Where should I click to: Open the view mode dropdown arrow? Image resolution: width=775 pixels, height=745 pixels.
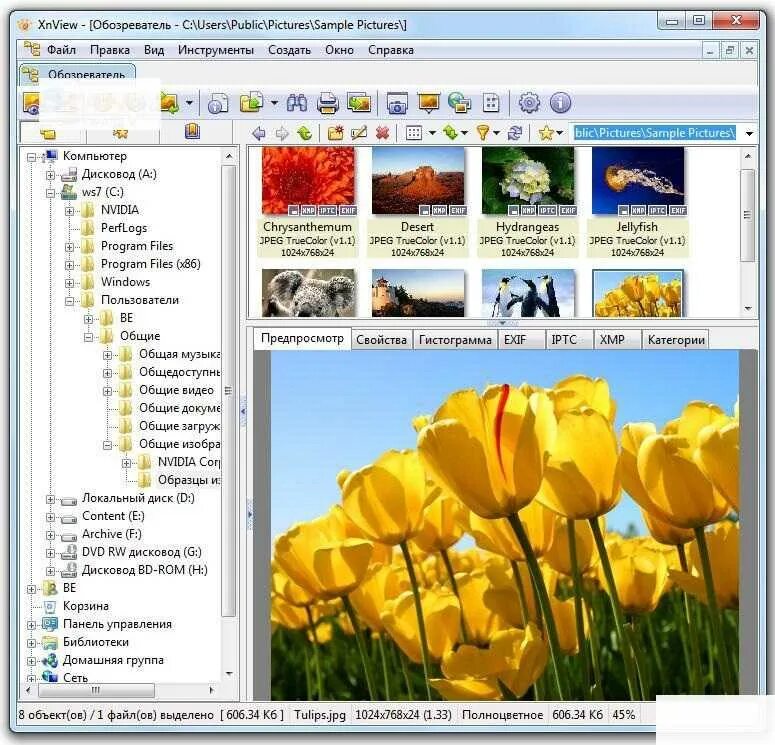432,133
